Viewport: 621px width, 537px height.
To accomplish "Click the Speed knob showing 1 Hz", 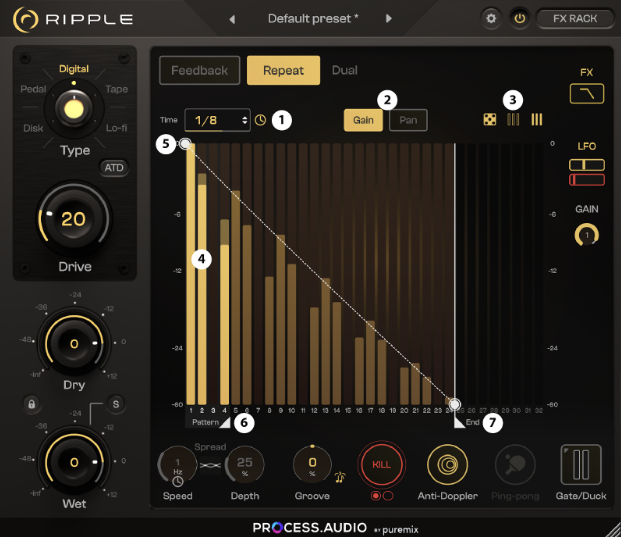I will point(177,466).
